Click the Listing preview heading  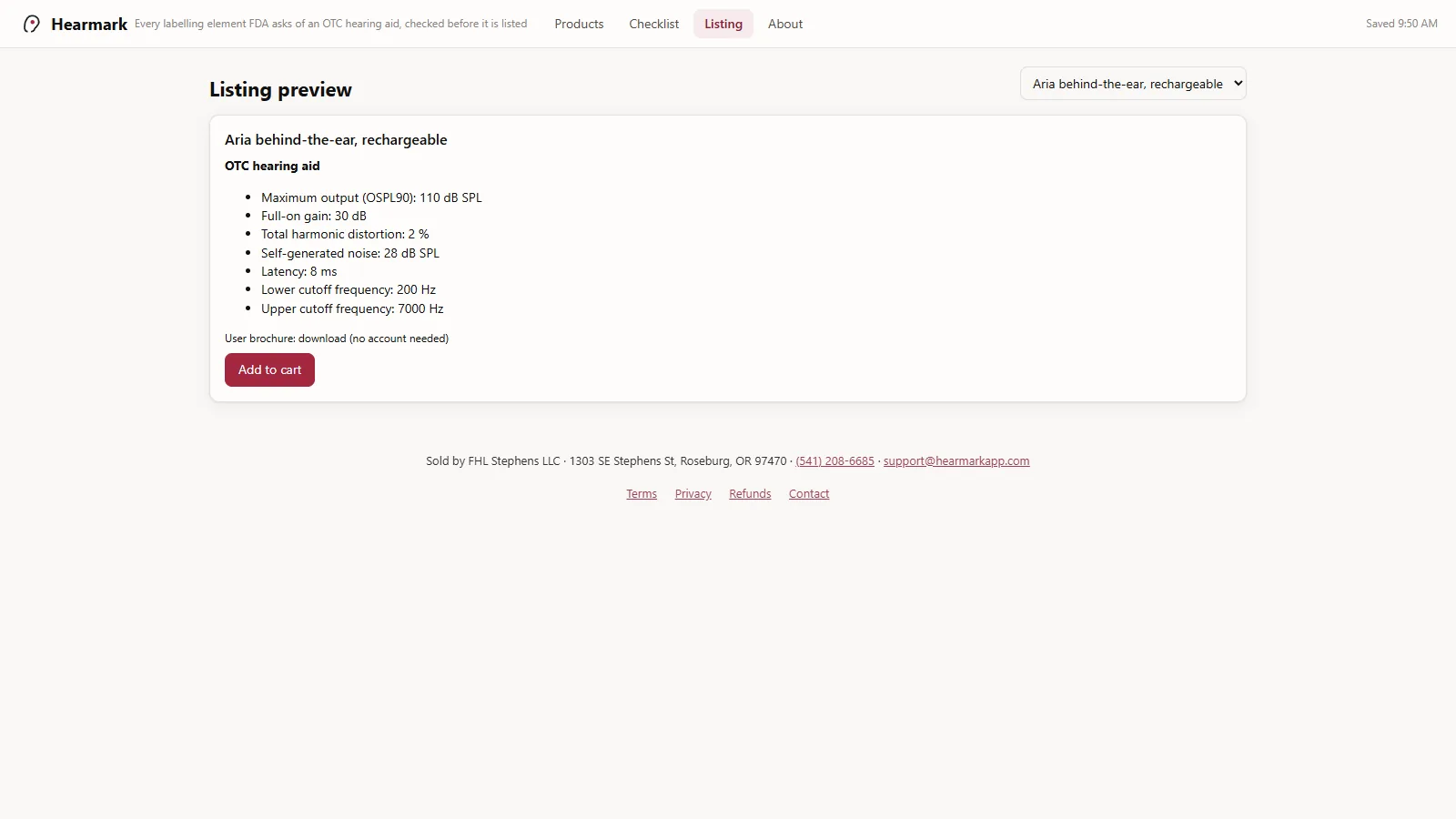[280, 89]
